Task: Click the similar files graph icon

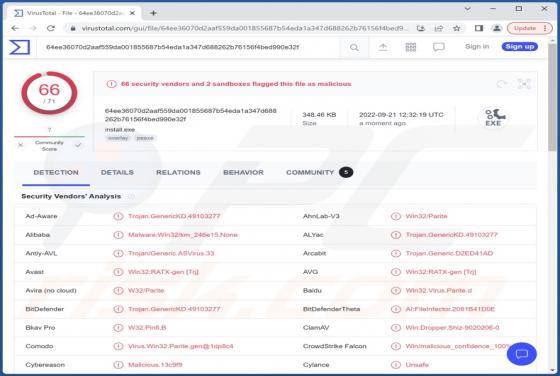Action: tap(524, 84)
